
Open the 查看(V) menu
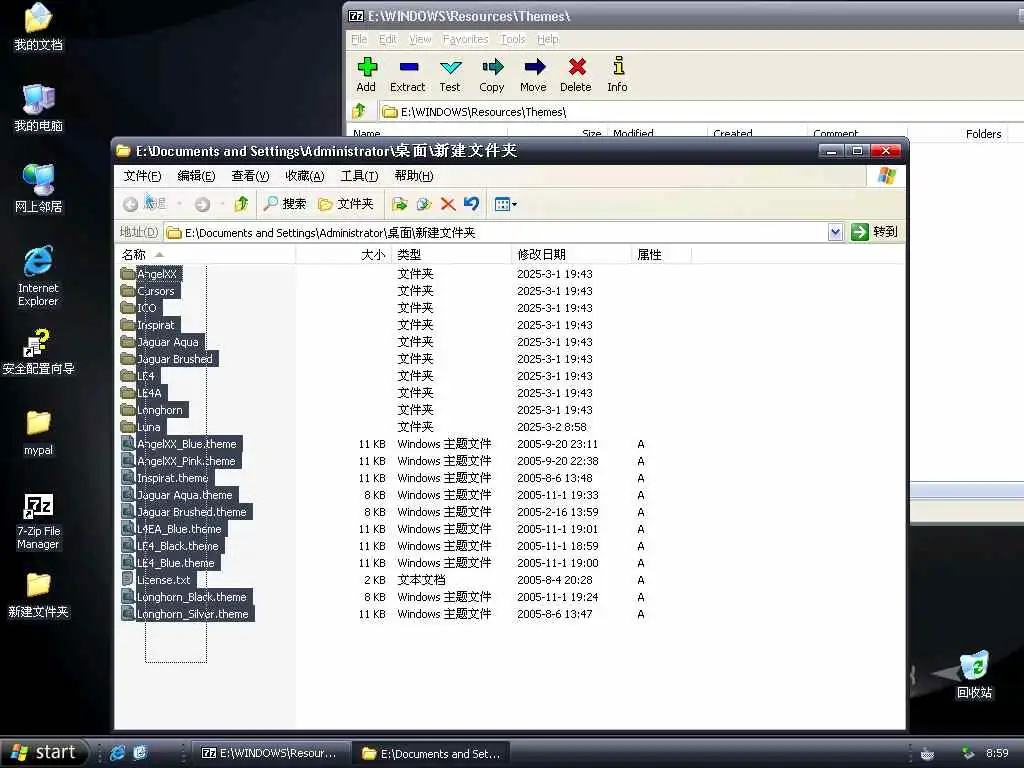pos(250,176)
